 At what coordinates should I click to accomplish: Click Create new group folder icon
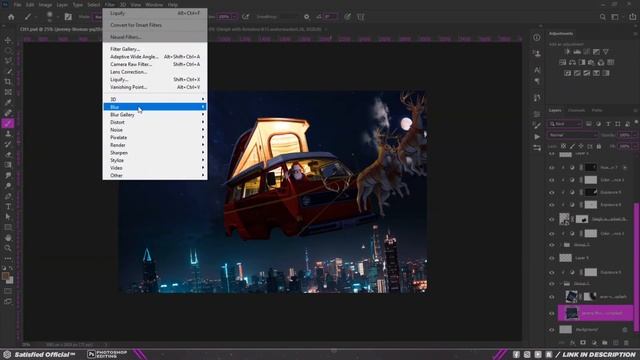point(604,343)
